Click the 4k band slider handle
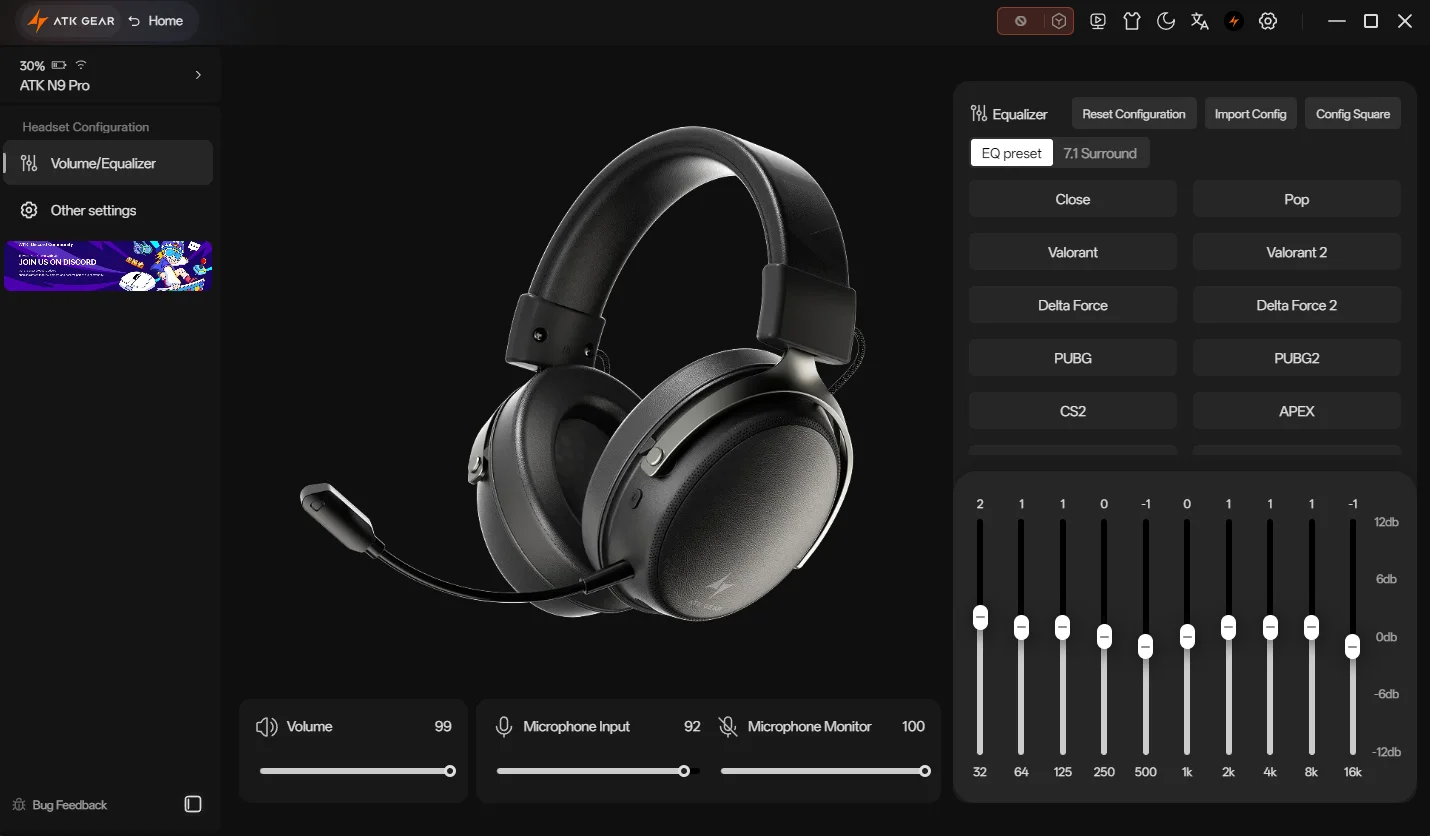 pos(1270,627)
